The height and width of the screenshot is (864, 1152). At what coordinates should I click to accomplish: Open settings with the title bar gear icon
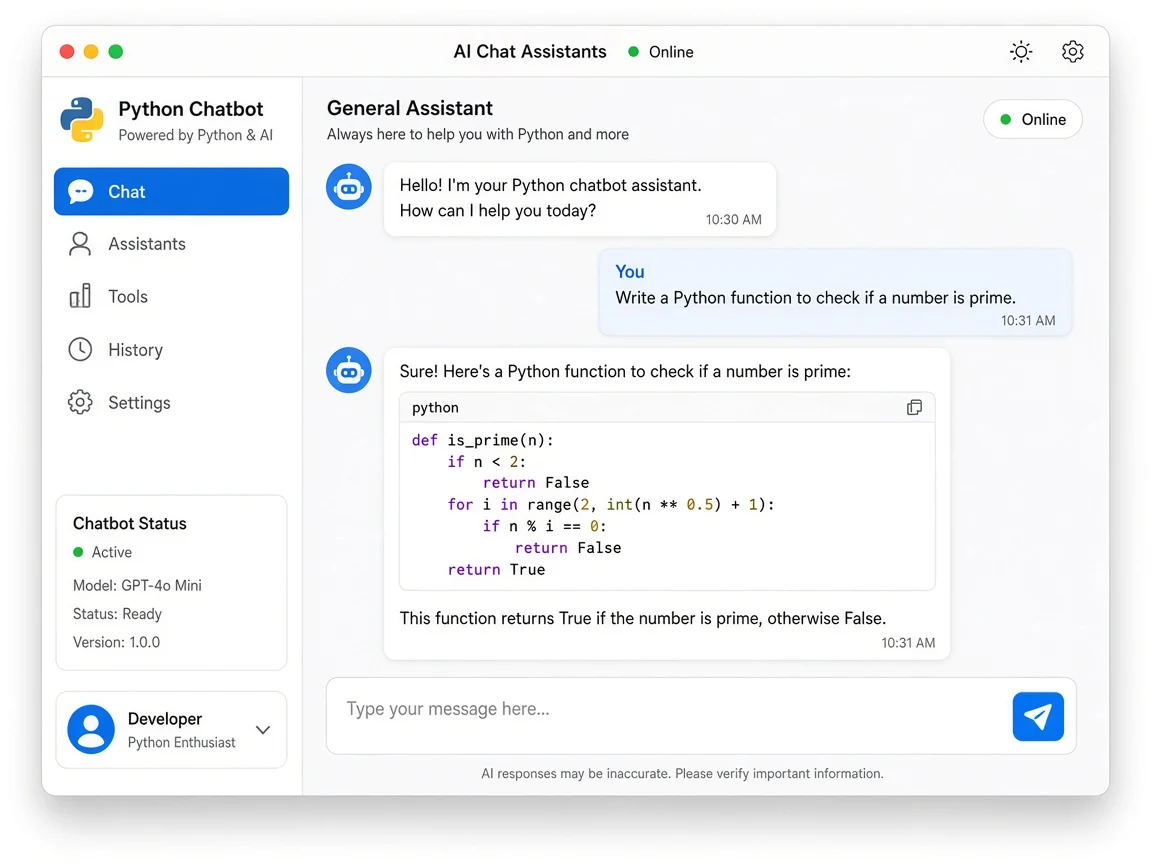click(1073, 51)
